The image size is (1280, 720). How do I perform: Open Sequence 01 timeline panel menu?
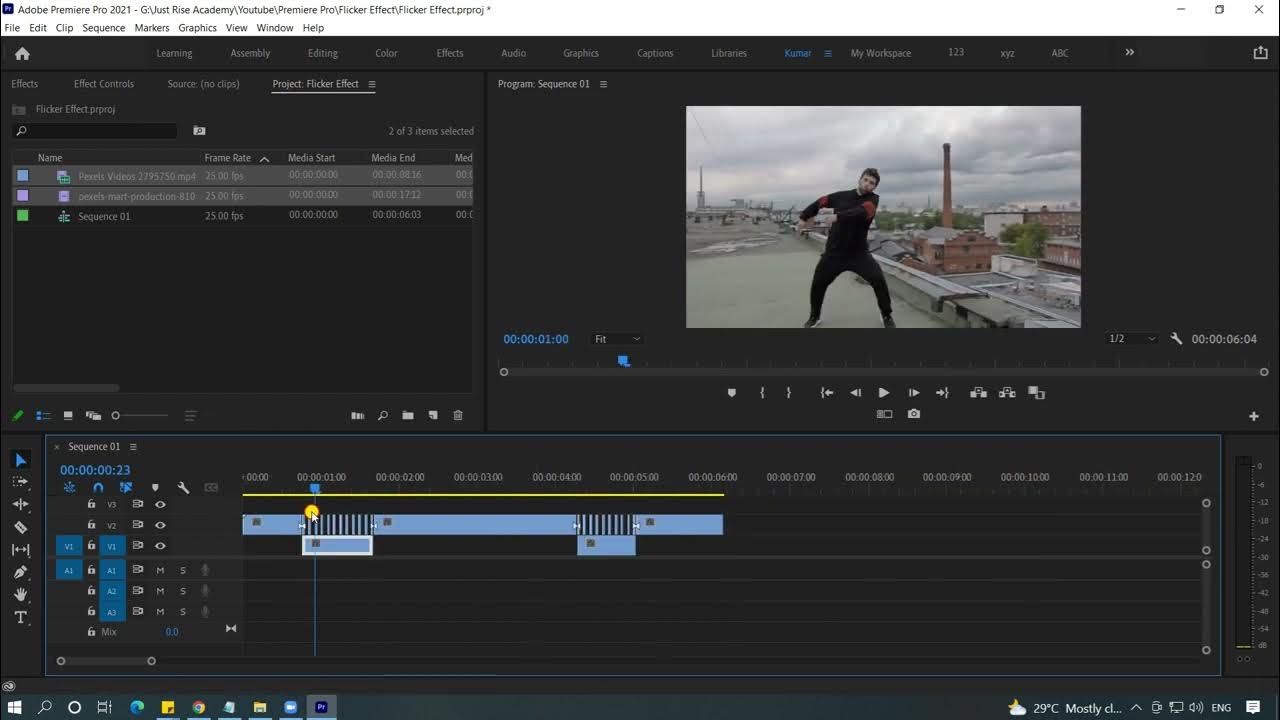pos(133,447)
